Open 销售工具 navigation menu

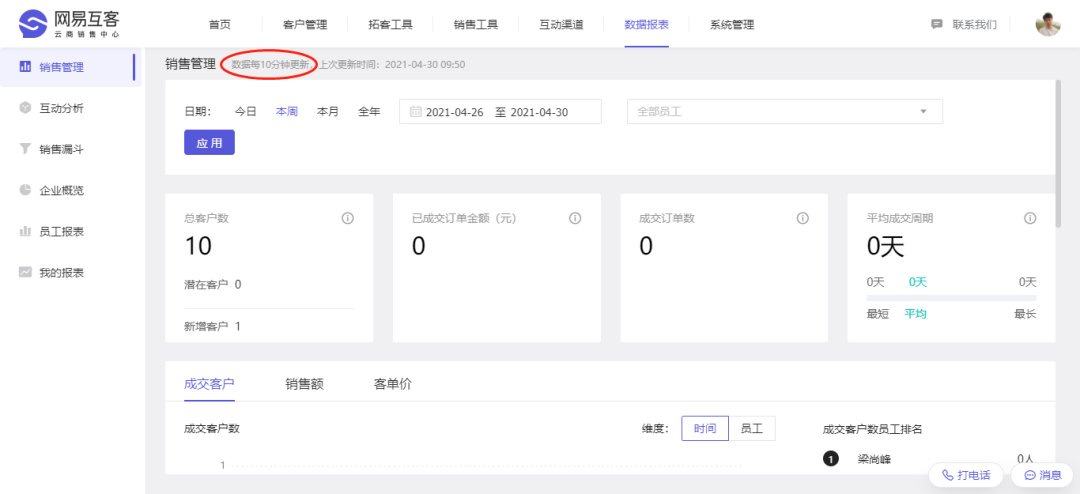[476, 24]
